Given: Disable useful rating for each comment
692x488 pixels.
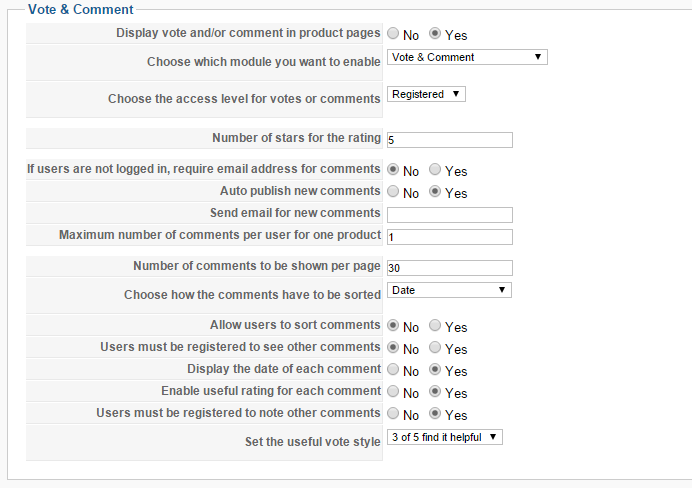Looking at the screenshot, I should 393,392.
